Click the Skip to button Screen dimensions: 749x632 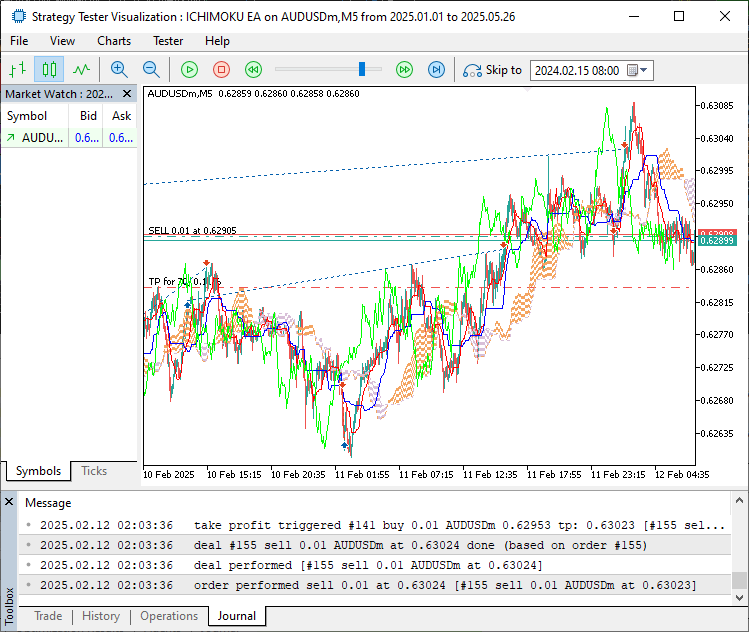click(x=492, y=70)
